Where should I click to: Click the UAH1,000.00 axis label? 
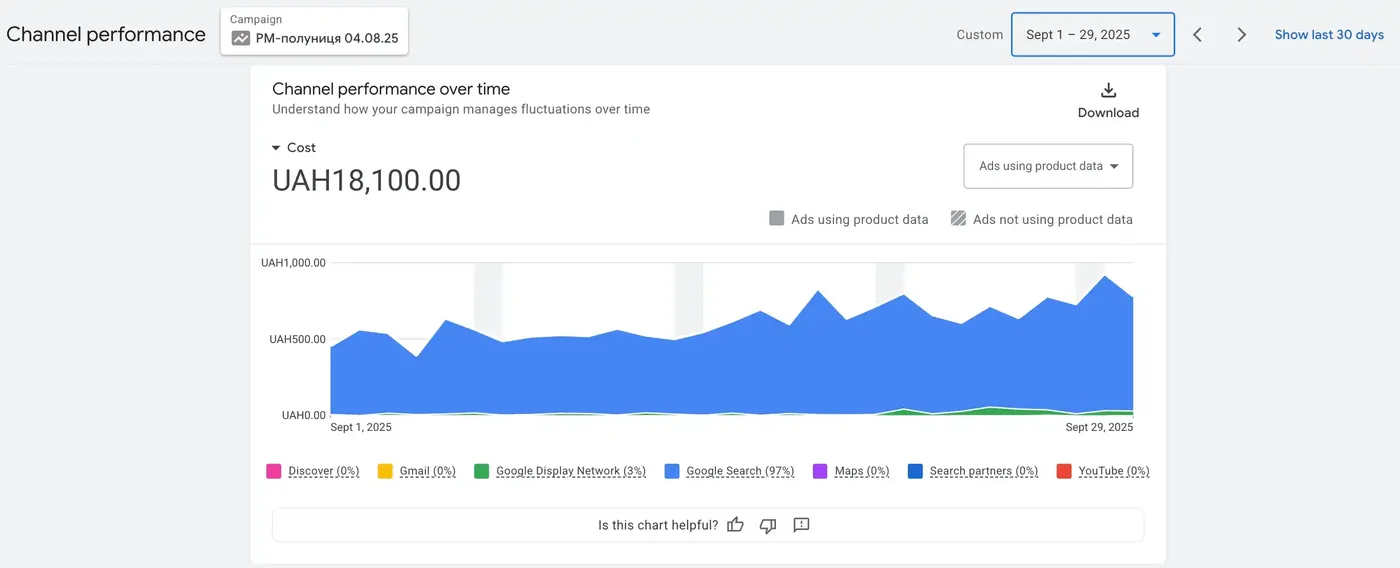pos(294,263)
